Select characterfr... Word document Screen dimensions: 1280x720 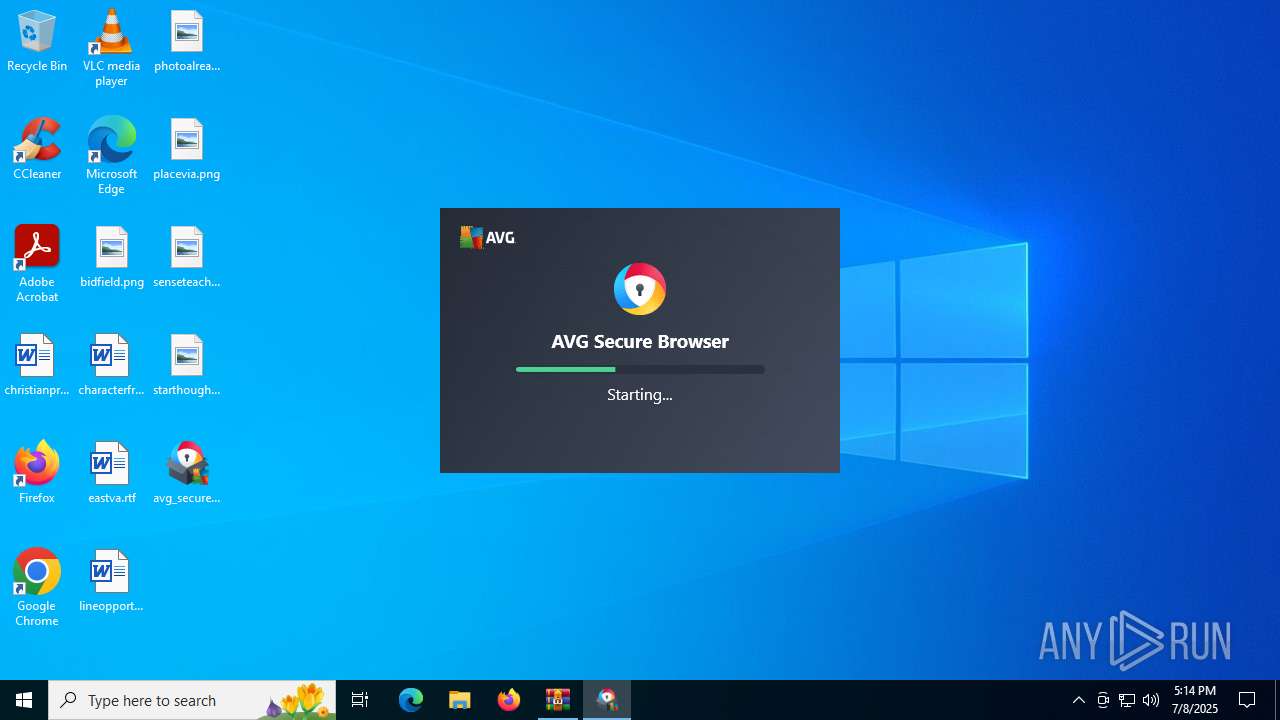[111, 366]
